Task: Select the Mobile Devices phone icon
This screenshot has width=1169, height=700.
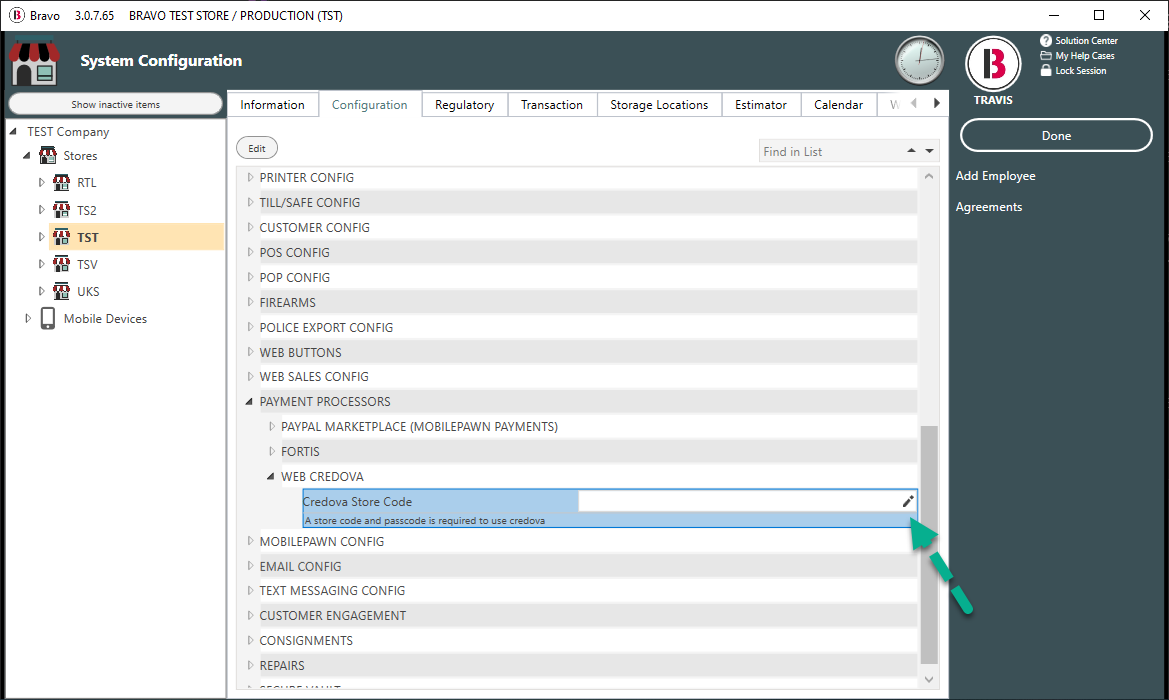Action: pyautogui.click(x=48, y=319)
